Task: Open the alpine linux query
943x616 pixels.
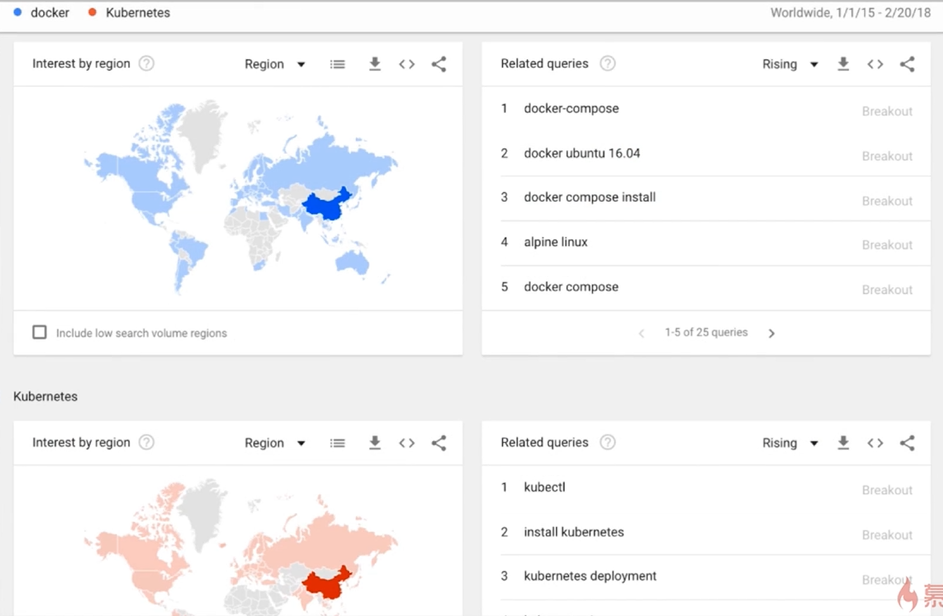Action: coord(556,242)
